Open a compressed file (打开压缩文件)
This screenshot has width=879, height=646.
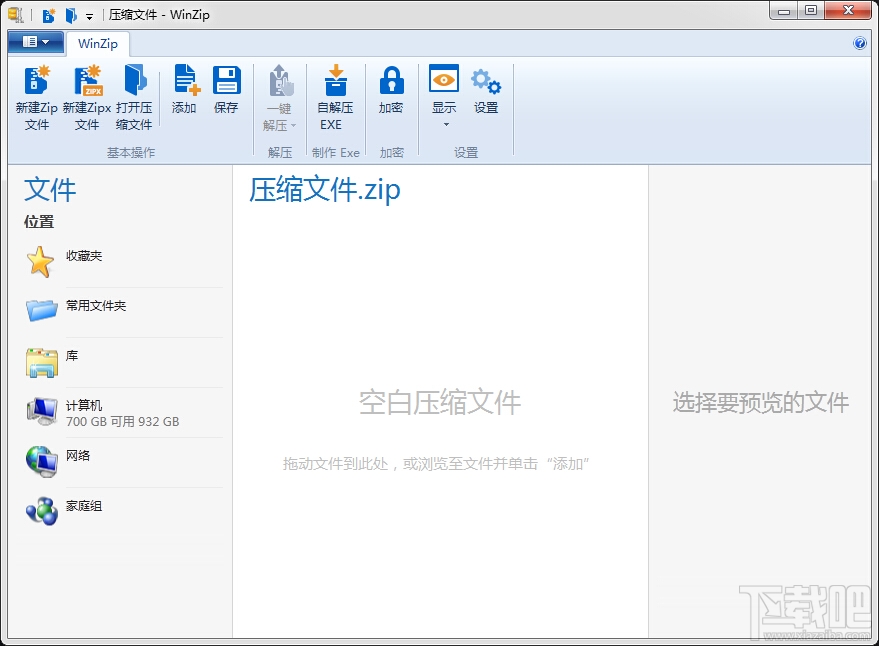tap(134, 98)
